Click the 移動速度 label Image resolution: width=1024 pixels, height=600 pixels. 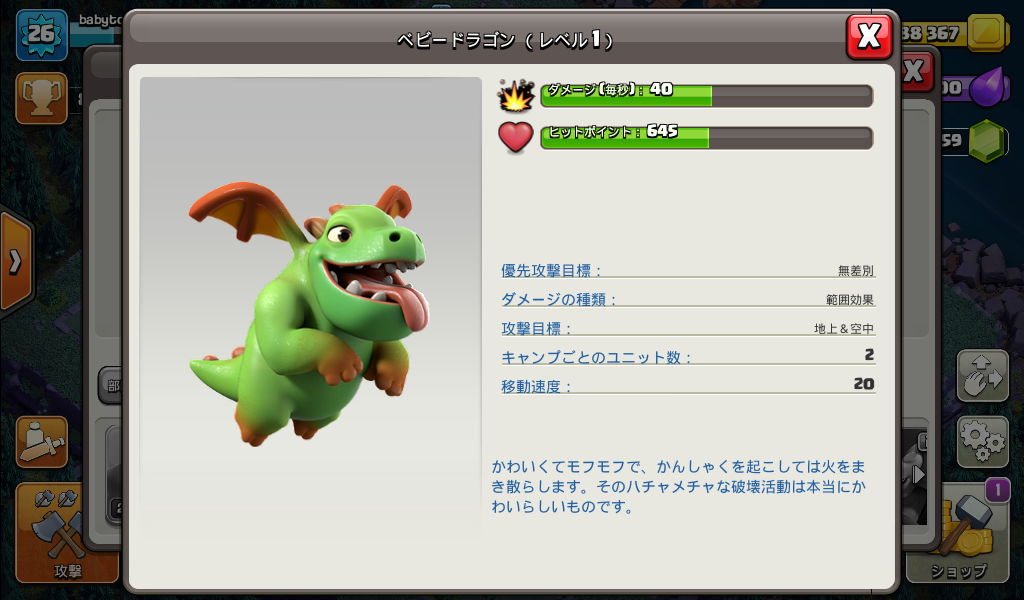[x=536, y=386]
